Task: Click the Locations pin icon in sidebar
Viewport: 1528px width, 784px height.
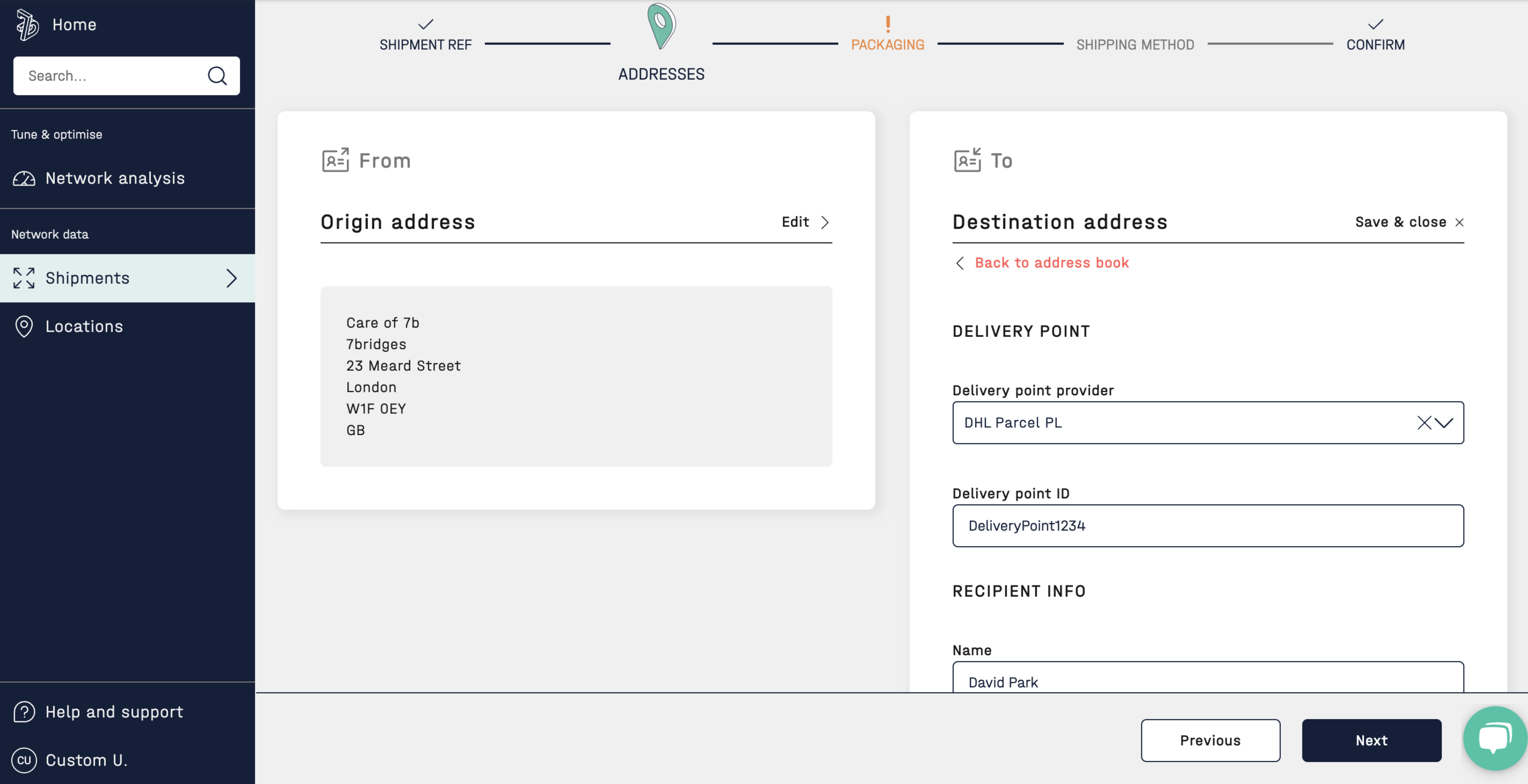Action: pyautogui.click(x=24, y=326)
